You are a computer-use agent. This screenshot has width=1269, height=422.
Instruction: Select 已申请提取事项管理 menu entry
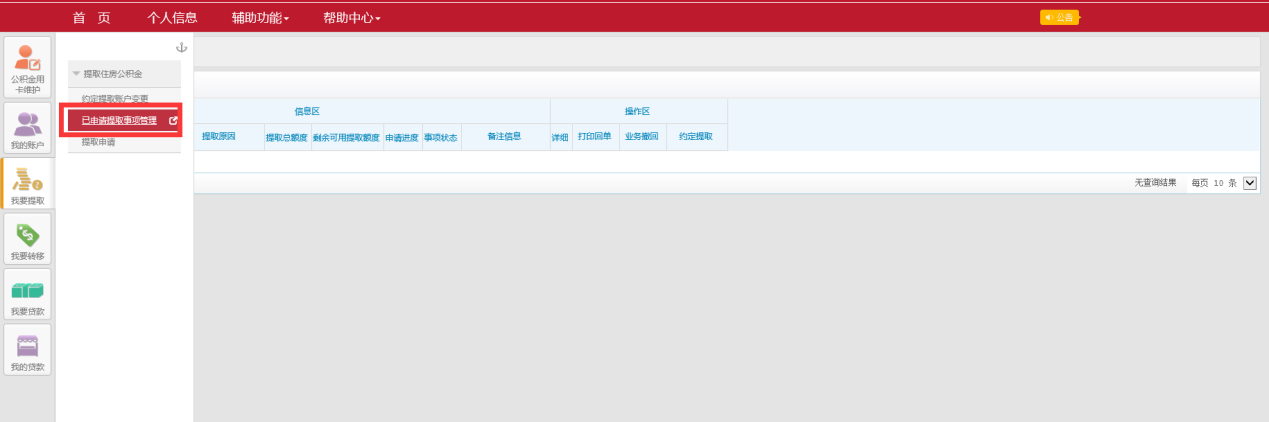tap(119, 121)
